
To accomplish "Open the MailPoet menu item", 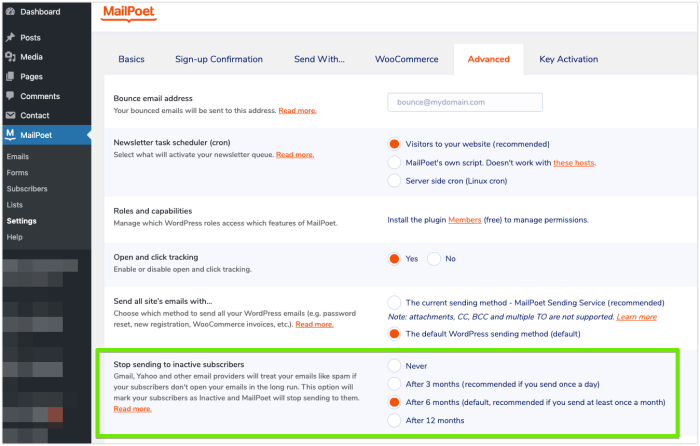I will click(46, 135).
